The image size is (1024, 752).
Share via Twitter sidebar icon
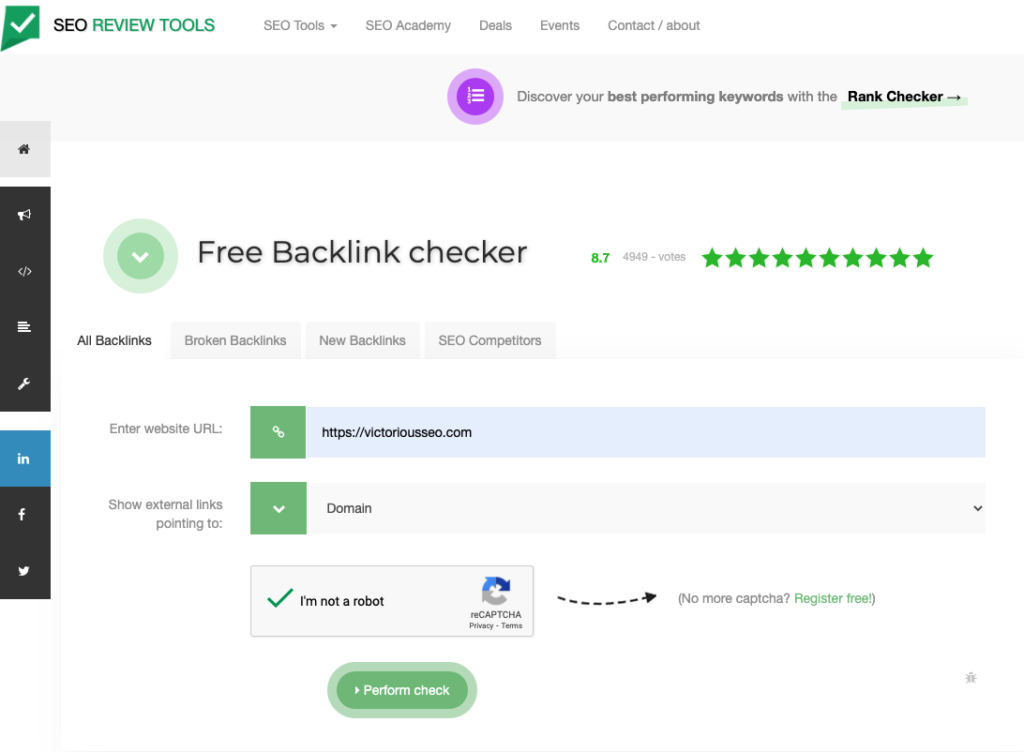[x=24, y=571]
